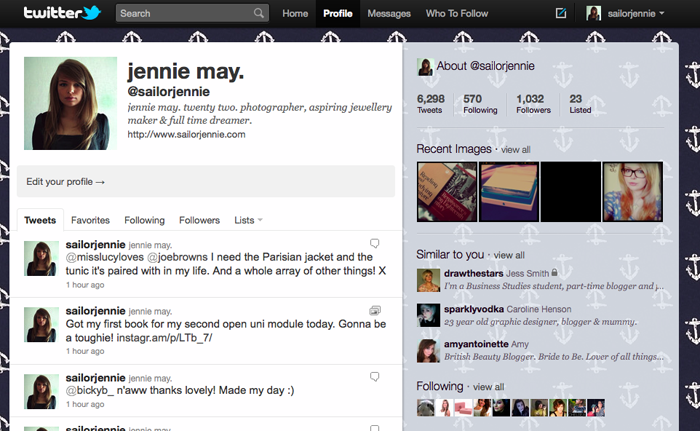Screen dimensions: 700x431
Task: Click the large jennie may profile photo
Action: point(71,103)
